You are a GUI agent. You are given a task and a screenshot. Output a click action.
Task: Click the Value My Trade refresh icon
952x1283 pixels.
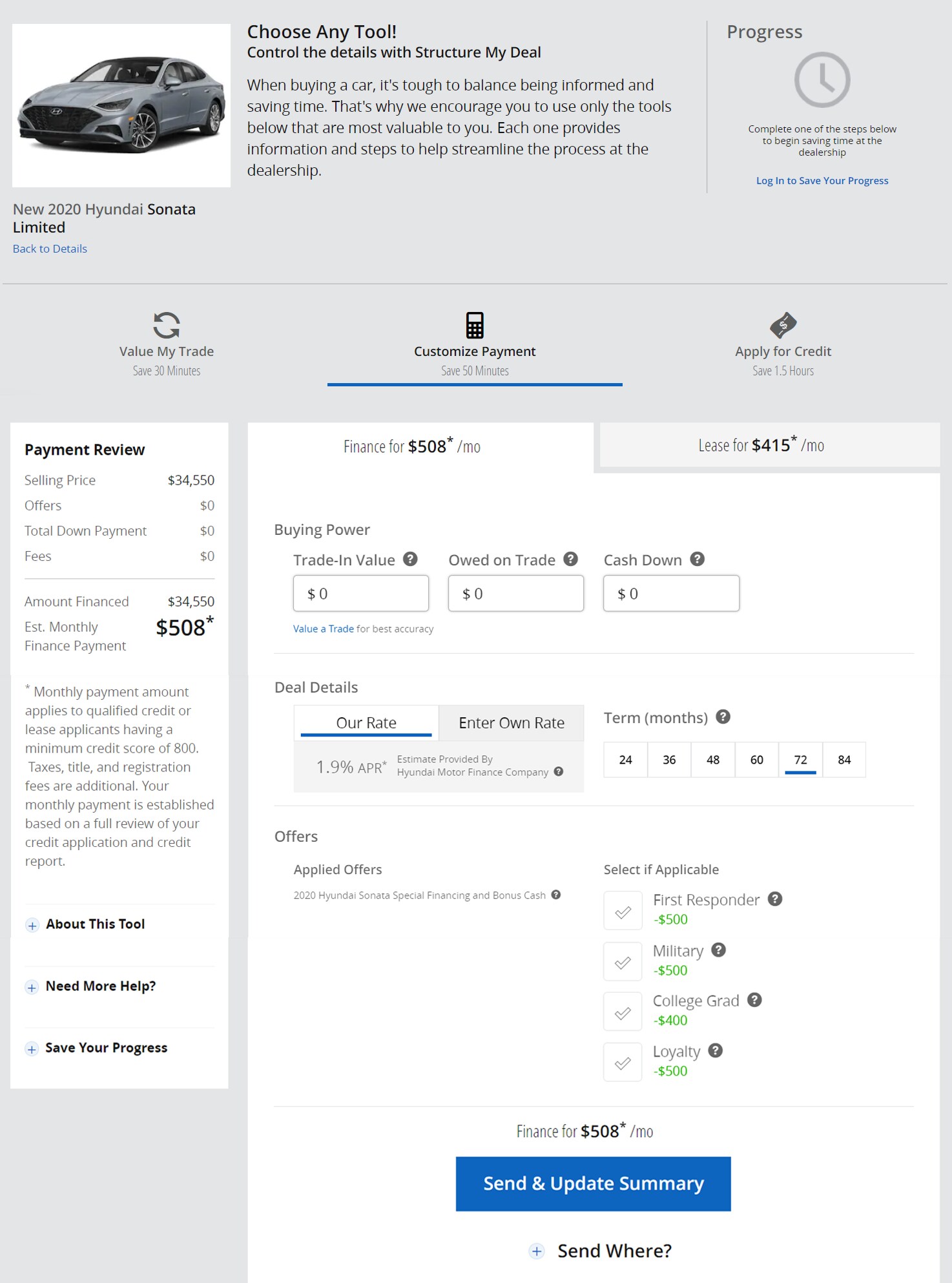pyautogui.click(x=166, y=325)
